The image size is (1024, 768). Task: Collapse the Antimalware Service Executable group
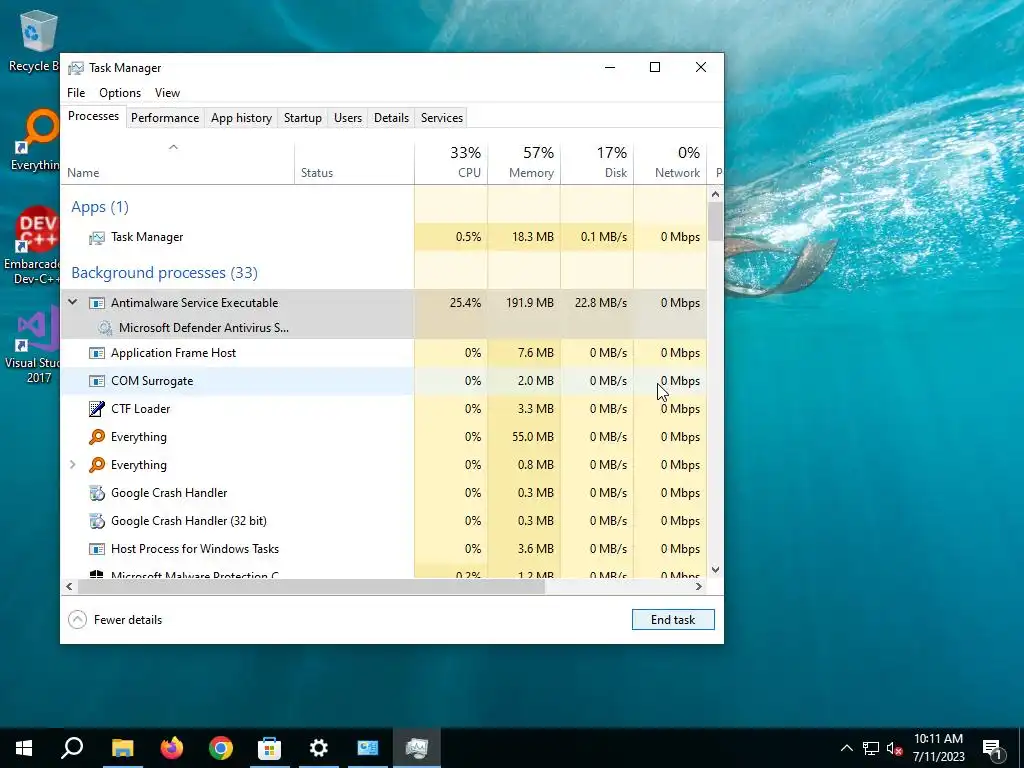72,302
